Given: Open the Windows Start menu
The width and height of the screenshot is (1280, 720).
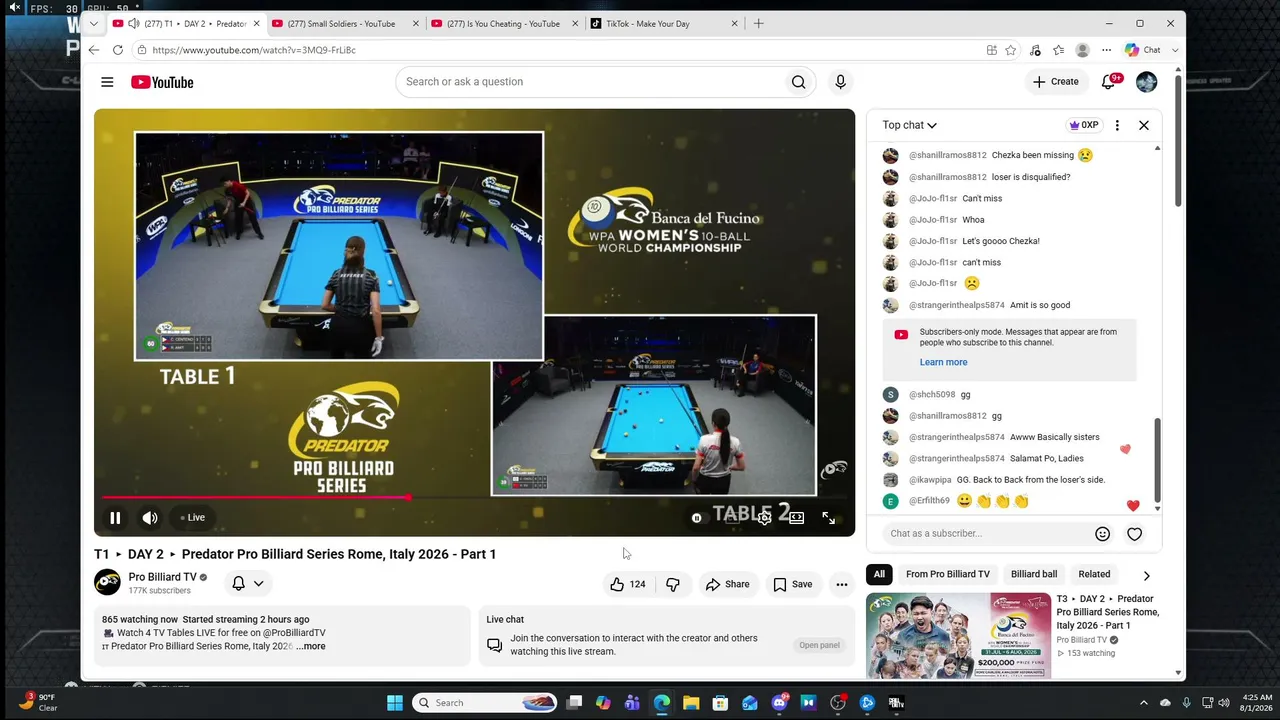Looking at the screenshot, I should pyautogui.click(x=395, y=703).
